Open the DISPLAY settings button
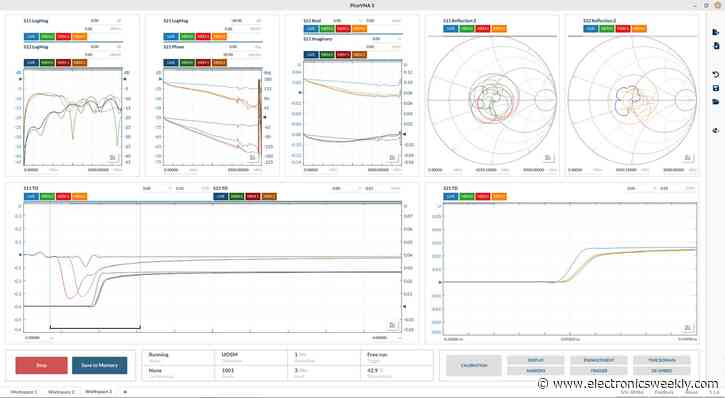The width and height of the screenshot is (725, 398). click(x=535, y=360)
